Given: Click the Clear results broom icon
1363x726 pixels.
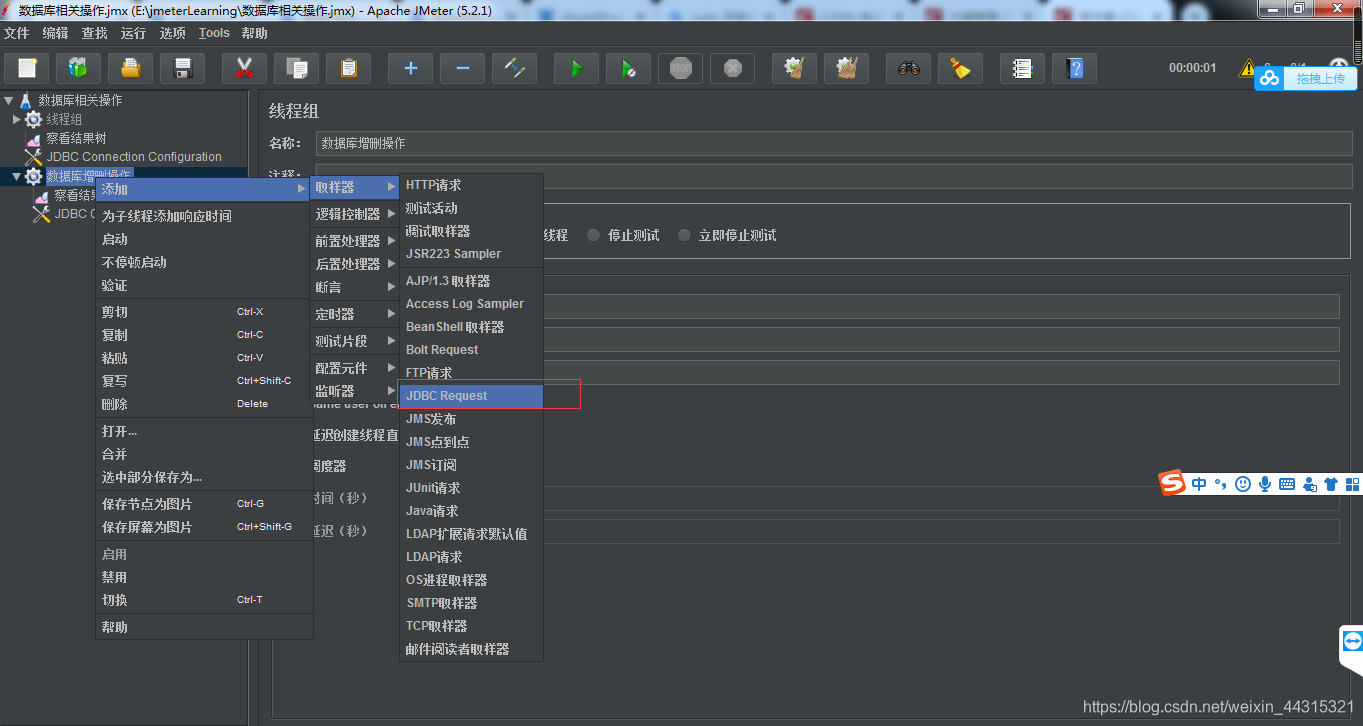Looking at the screenshot, I should click(x=794, y=68).
